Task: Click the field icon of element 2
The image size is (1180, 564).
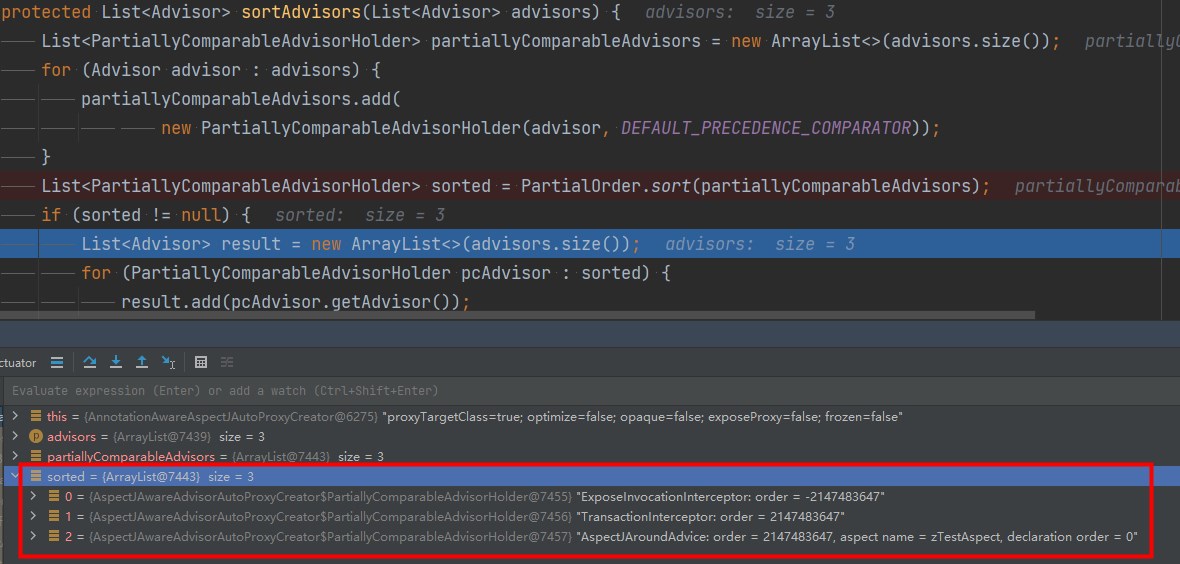Action: tap(54, 536)
